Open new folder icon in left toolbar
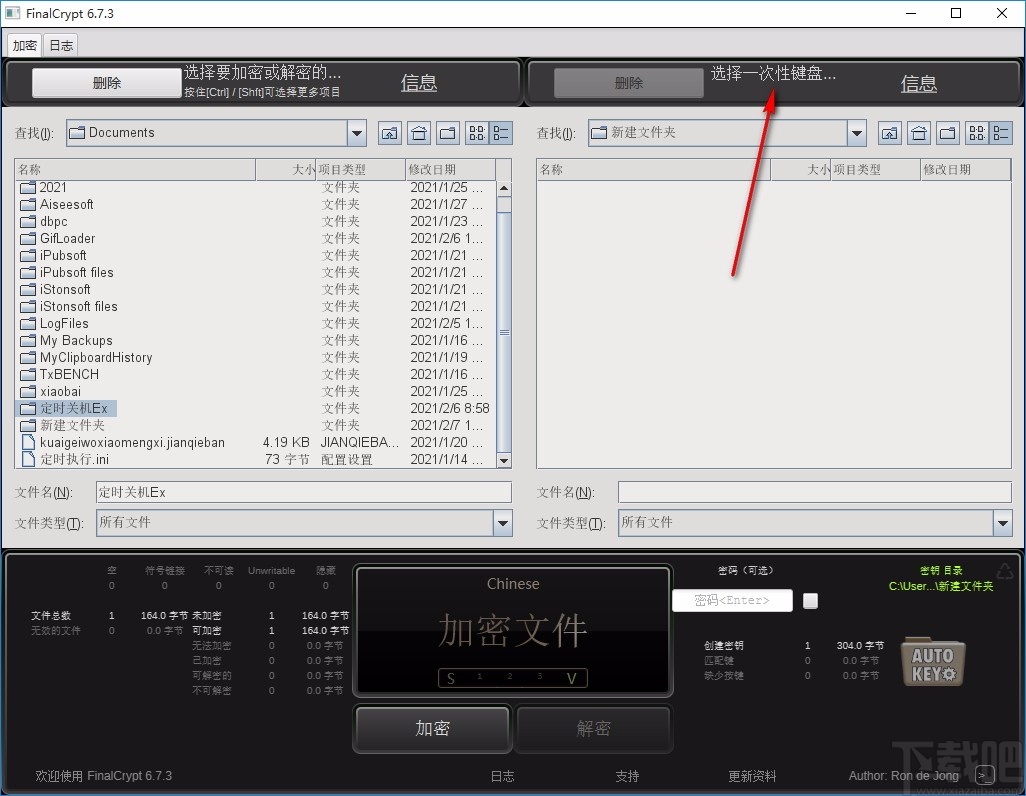The height and width of the screenshot is (796, 1026). 447,132
